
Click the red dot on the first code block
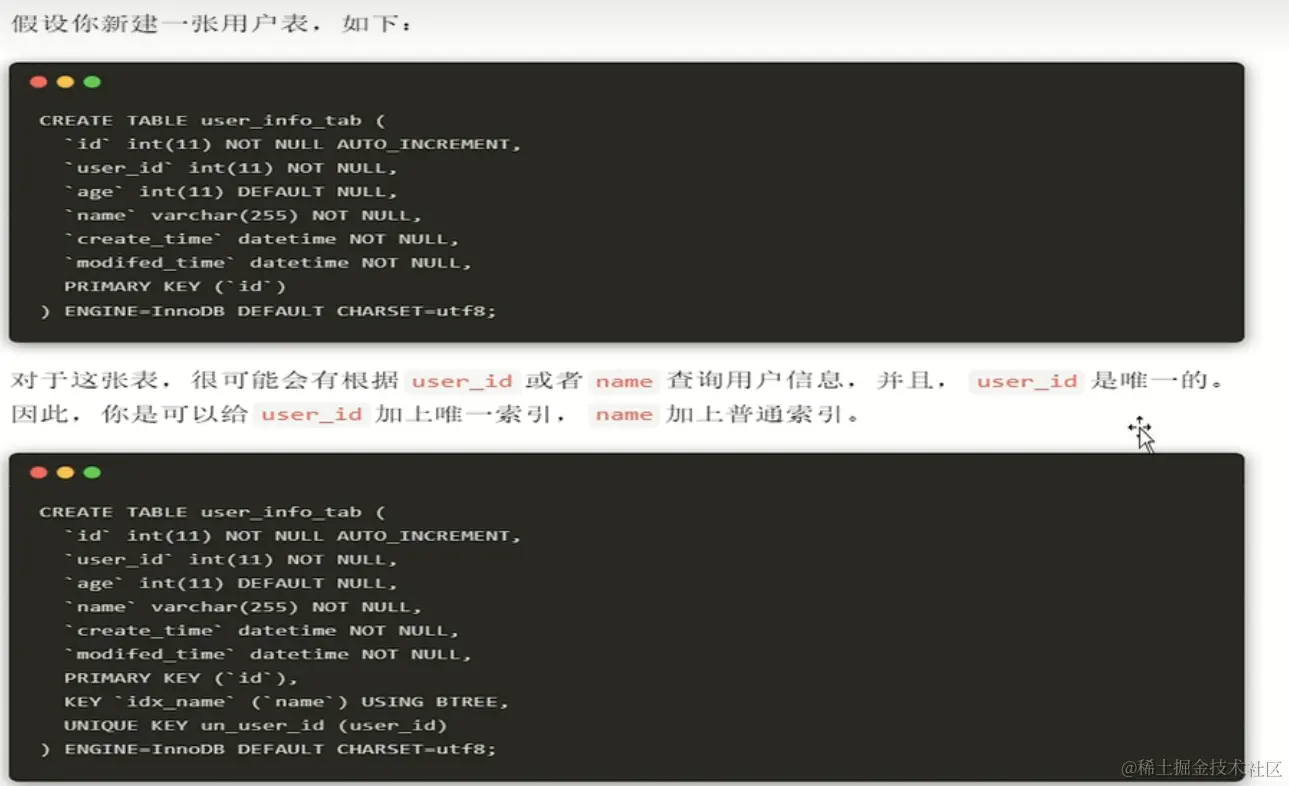(39, 82)
